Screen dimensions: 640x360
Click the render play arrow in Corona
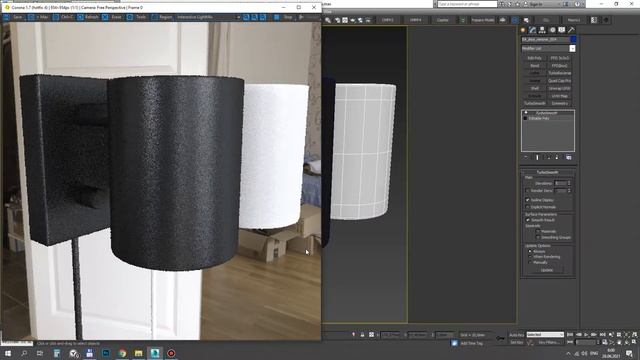tap(301, 17)
